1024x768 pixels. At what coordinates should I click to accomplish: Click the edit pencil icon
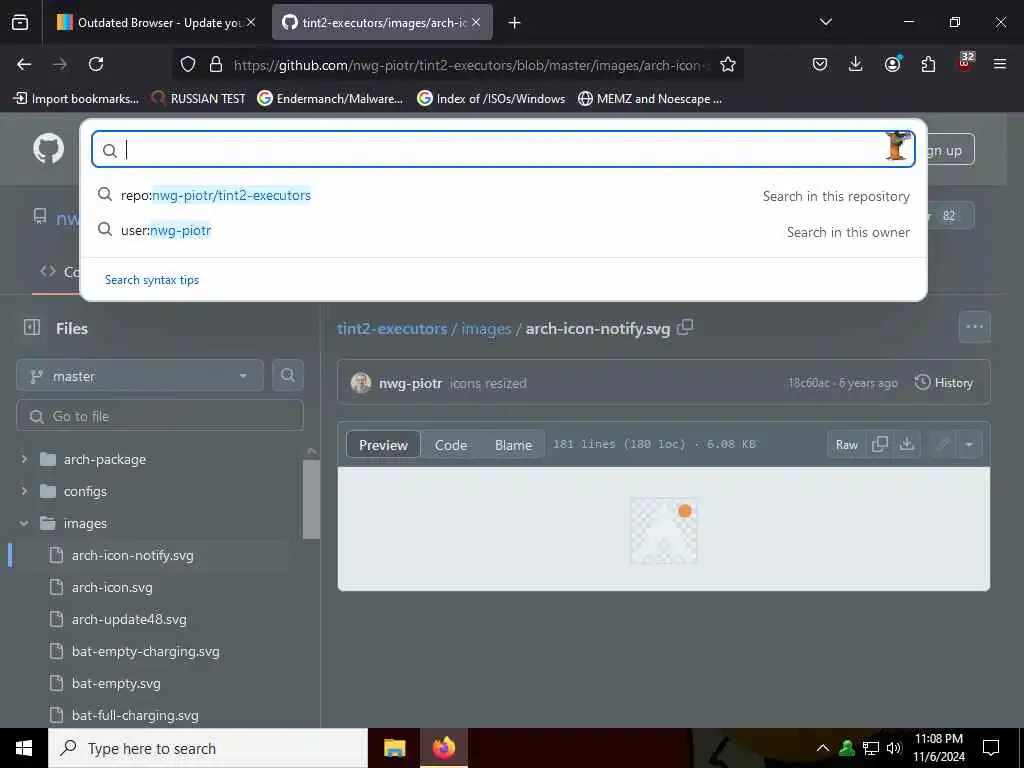coord(942,444)
